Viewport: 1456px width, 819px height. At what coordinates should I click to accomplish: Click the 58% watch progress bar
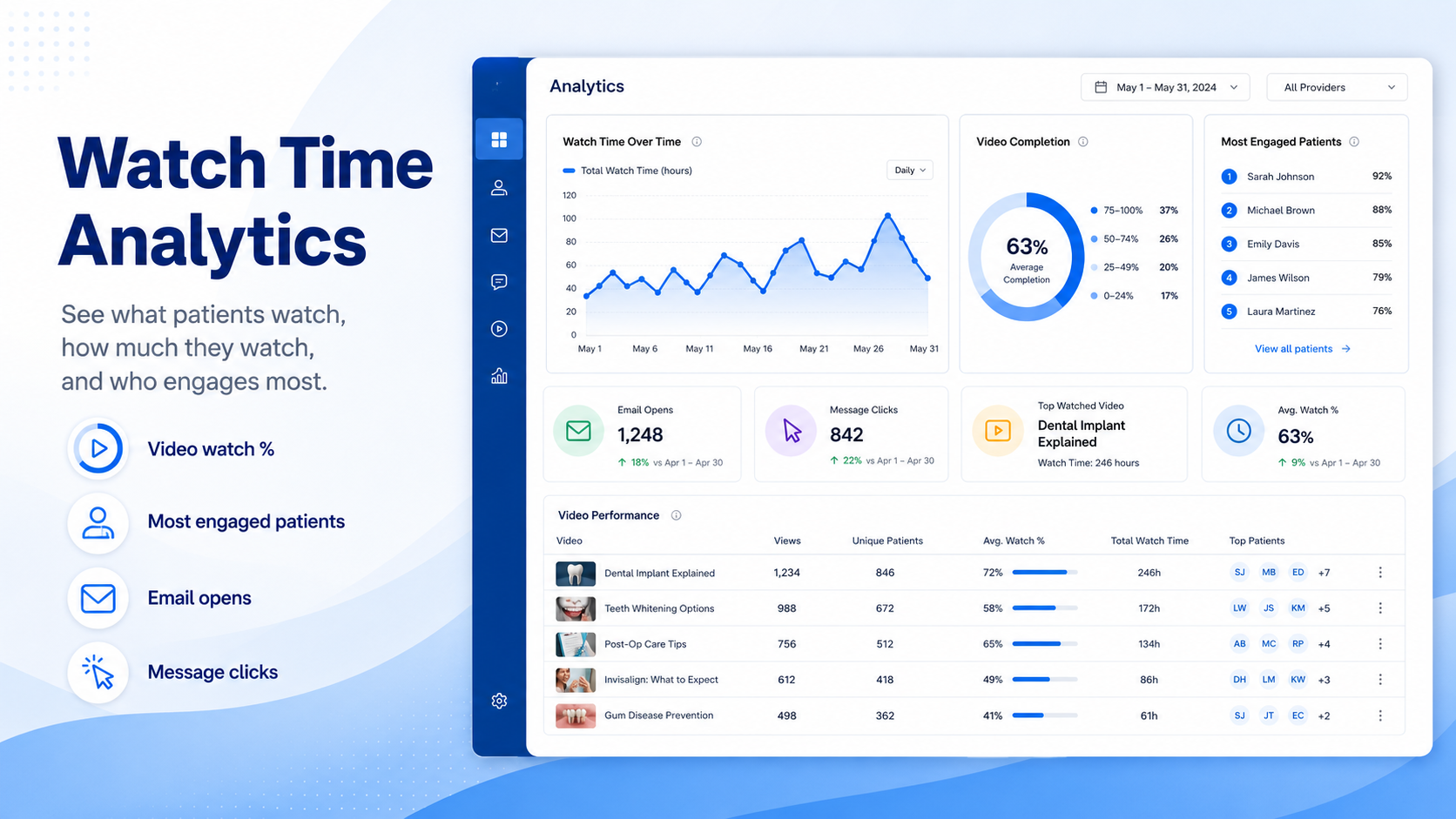click(x=1045, y=608)
